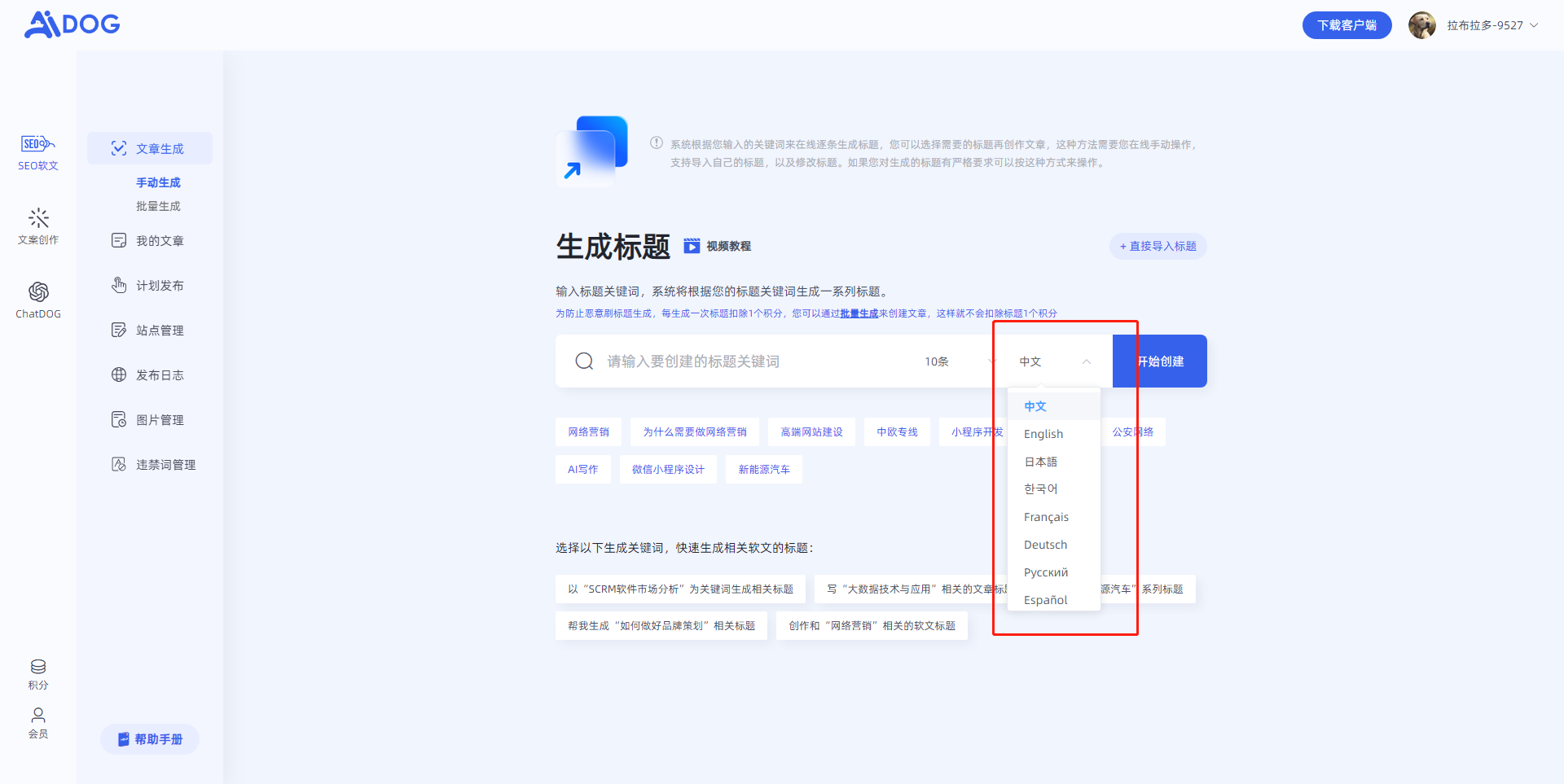Click the 图片管理 icon

pos(119,419)
